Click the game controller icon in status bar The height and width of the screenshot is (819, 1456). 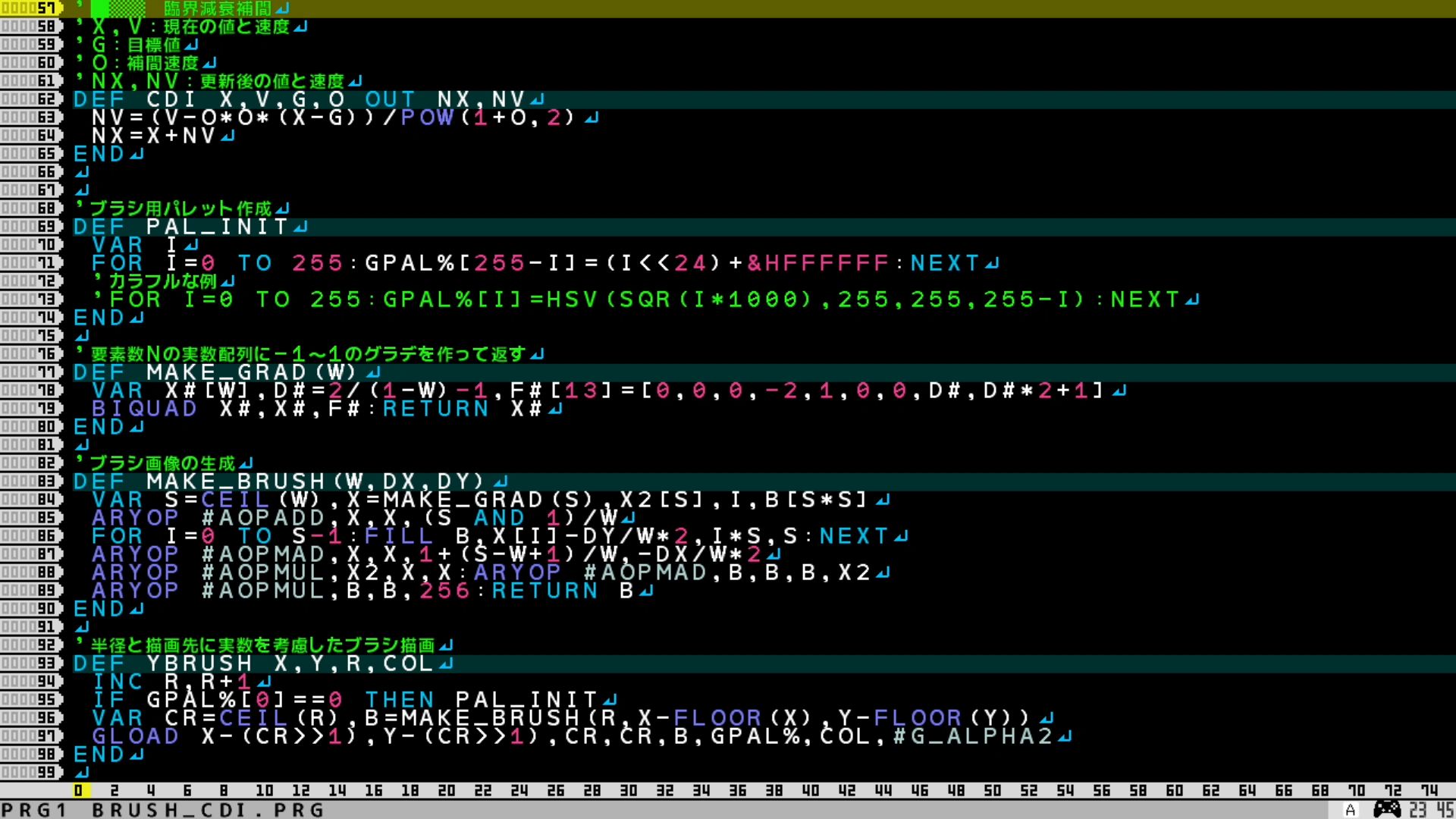coord(1387,810)
